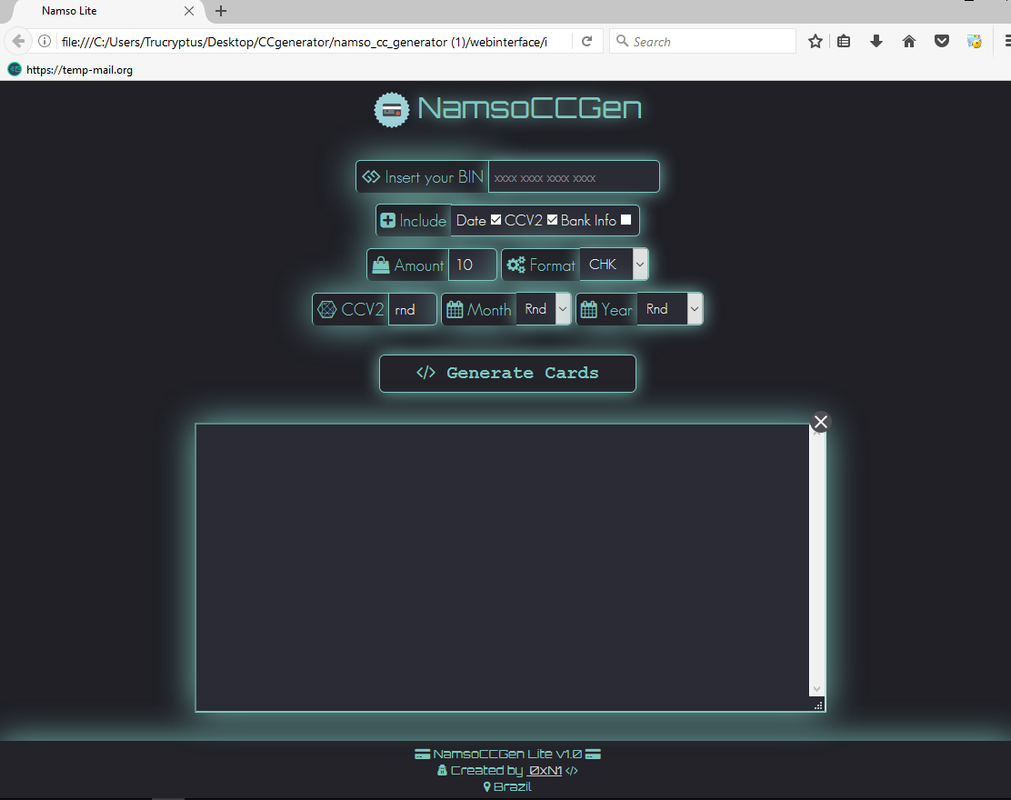The image size is (1011, 800).
Task: Open the Format CHK dropdown
Action: [x=614, y=264]
